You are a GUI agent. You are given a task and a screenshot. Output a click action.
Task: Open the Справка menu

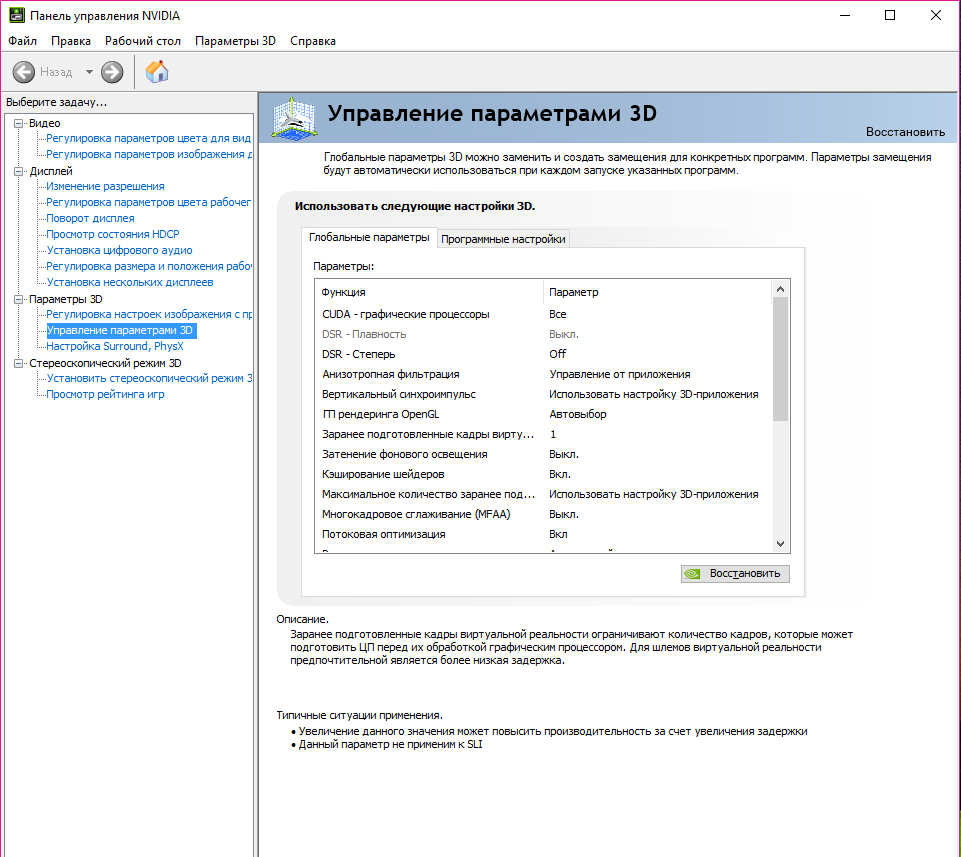click(313, 41)
